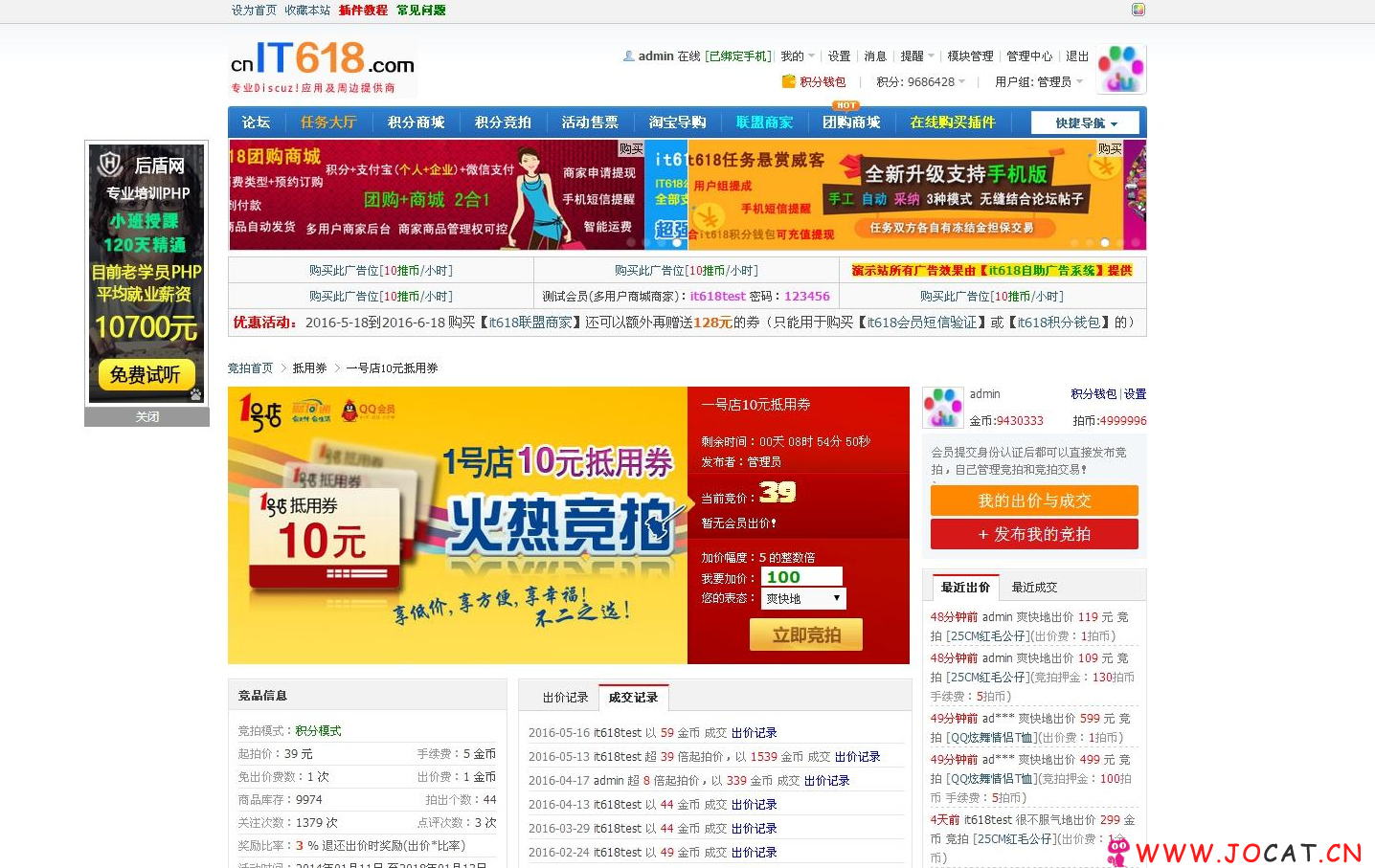Open the 团购商城 nav item

point(851,122)
